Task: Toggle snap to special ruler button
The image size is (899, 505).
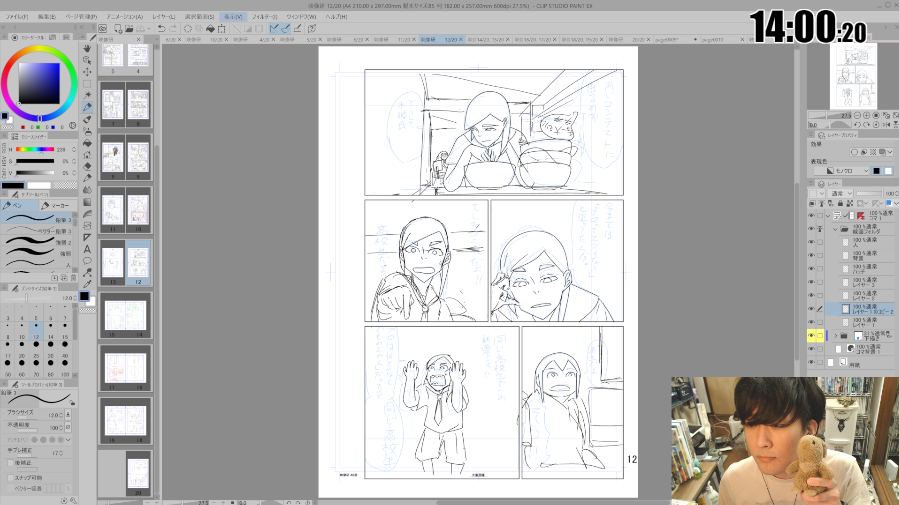Action: coord(286,28)
